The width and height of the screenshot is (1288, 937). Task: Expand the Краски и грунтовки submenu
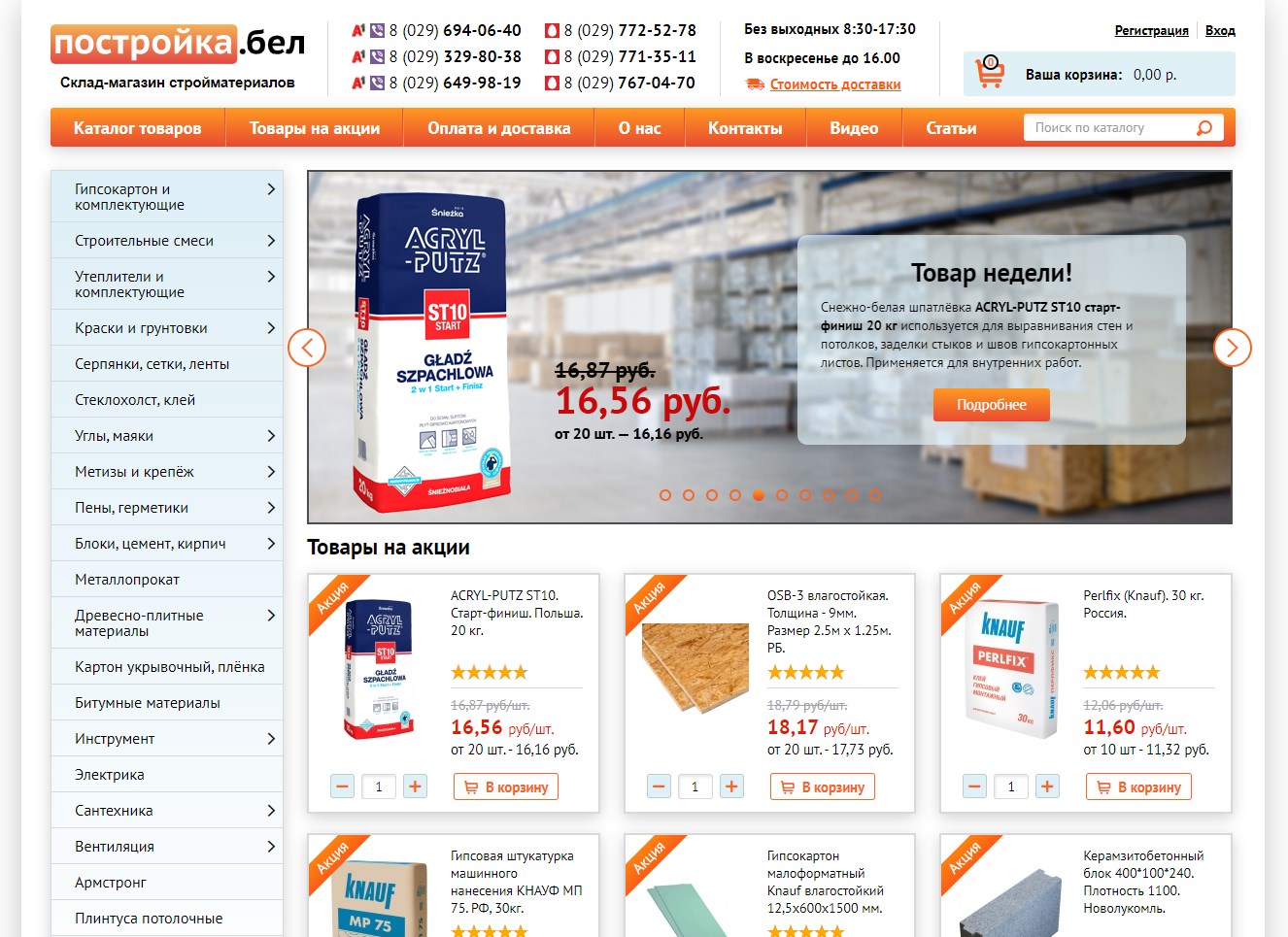click(271, 328)
